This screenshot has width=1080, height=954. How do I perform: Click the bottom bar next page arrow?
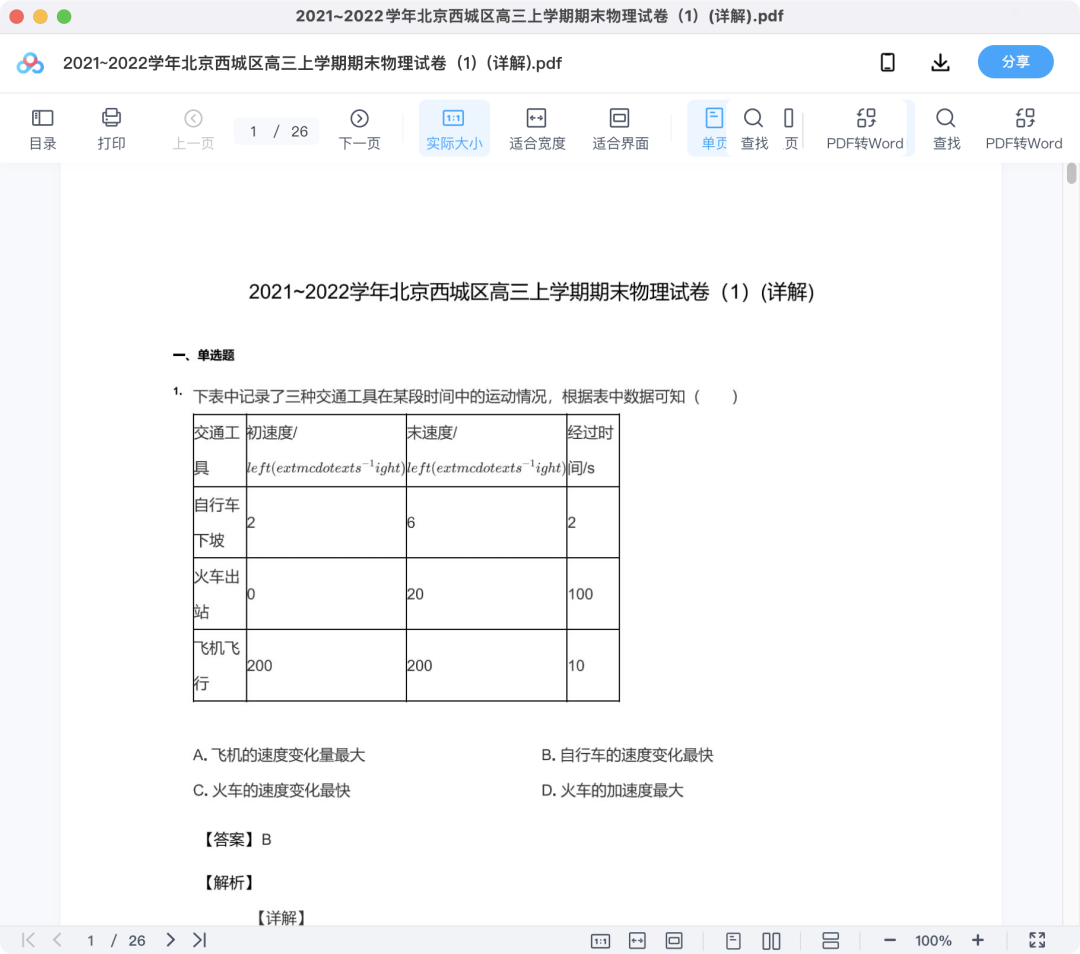[x=170, y=940]
